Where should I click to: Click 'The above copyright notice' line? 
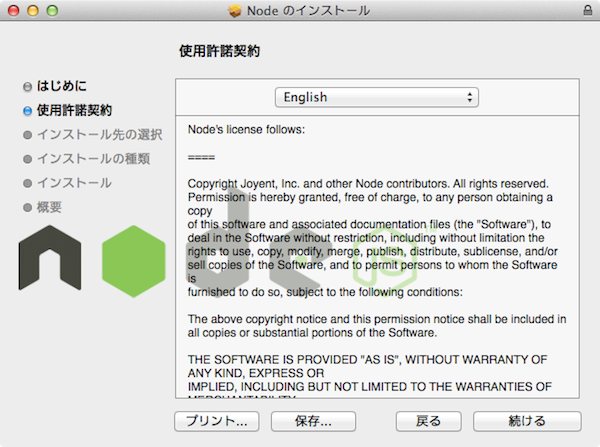(x=377, y=319)
